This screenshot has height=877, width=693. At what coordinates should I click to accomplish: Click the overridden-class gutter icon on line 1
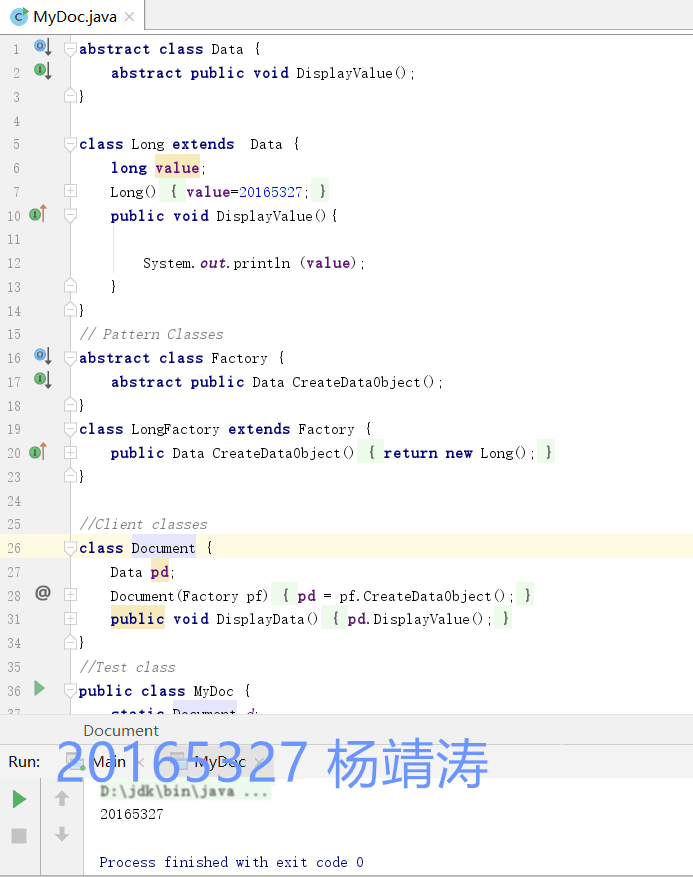point(43,47)
